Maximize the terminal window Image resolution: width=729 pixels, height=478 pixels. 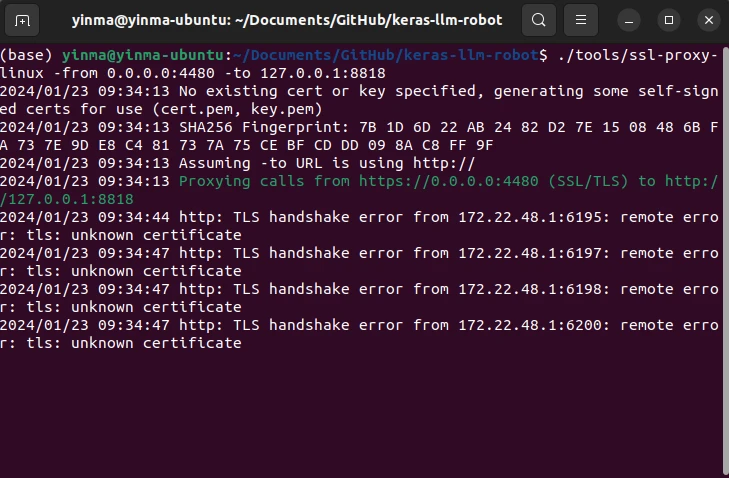coord(669,20)
